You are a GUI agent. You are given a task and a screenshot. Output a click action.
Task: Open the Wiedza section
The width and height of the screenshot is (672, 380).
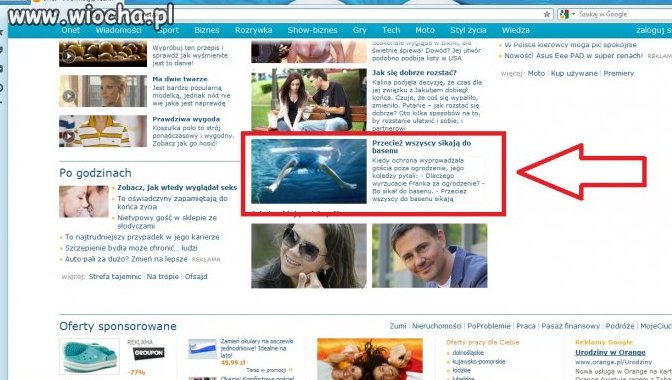516,30
